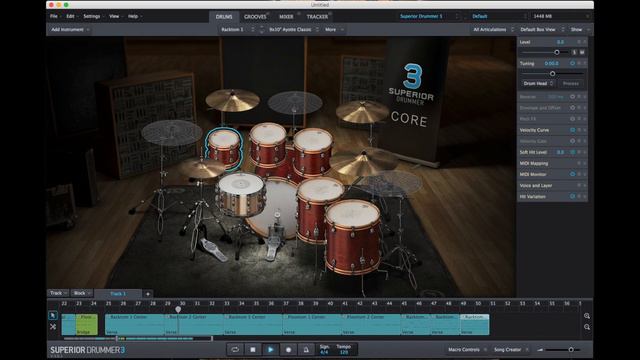
Task: Select the kick drum pedal
Action: tap(274, 243)
